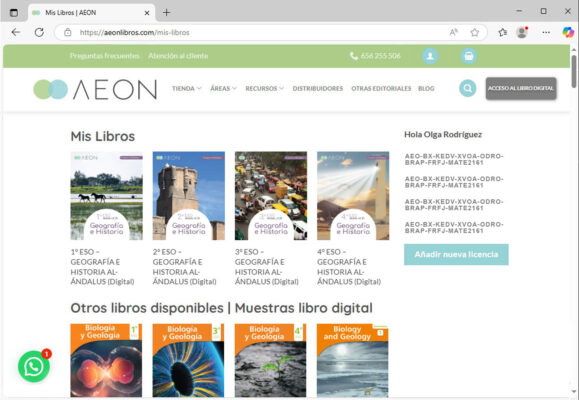Click the browser back arrow
The image size is (579, 400).
(x=16, y=33)
